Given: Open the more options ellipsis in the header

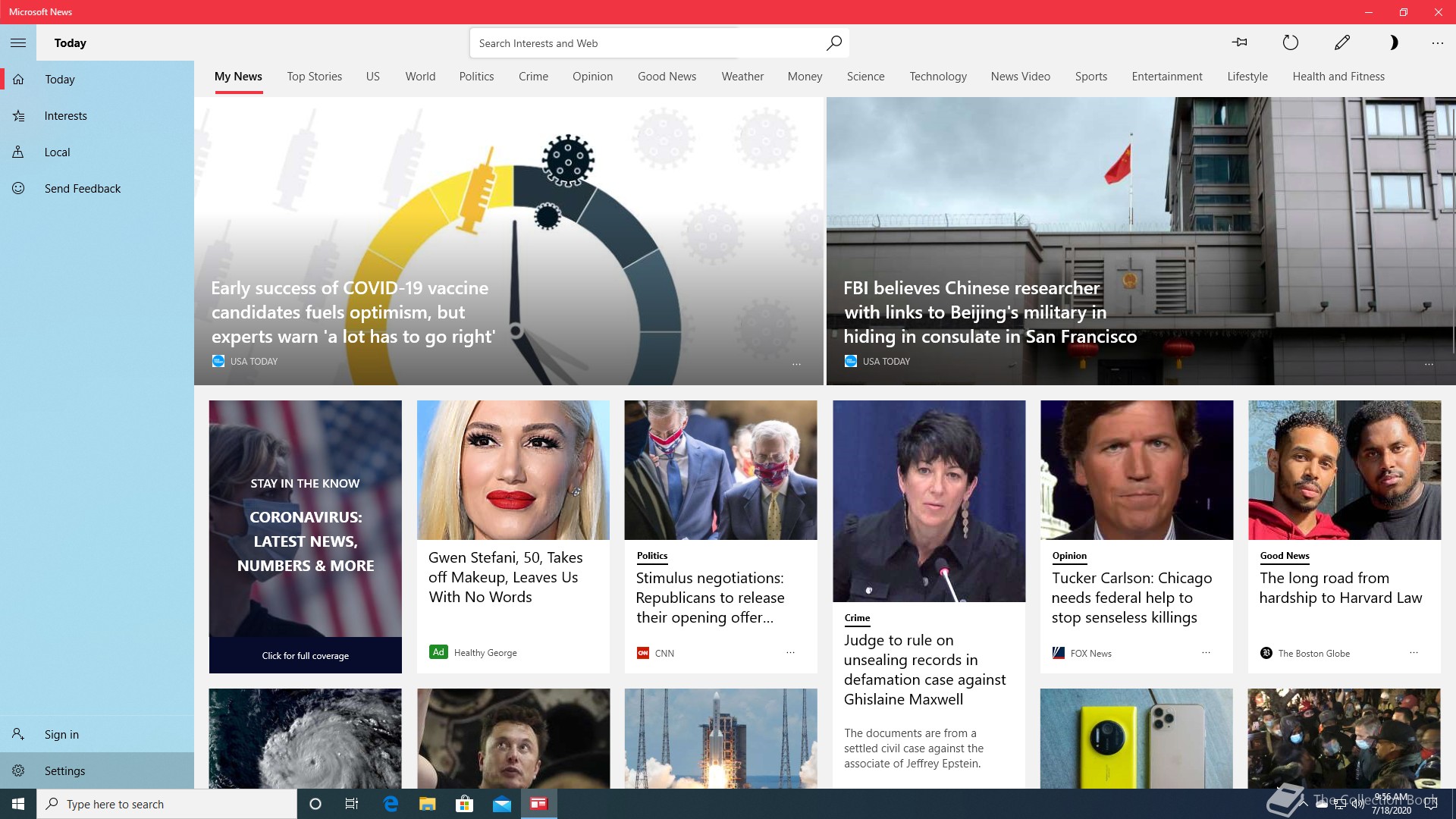Looking at the screenshot, I should (1438, 43).
